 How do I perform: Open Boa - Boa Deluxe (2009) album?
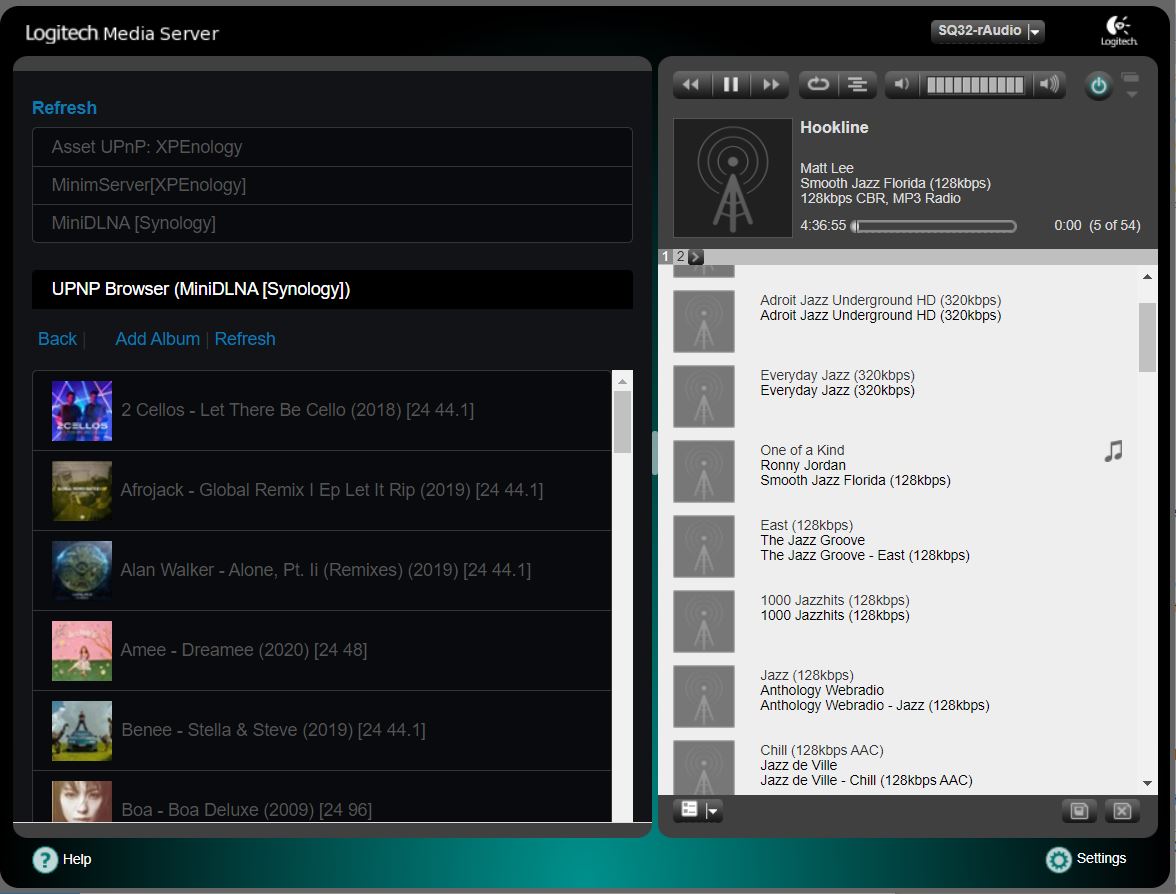322,796
